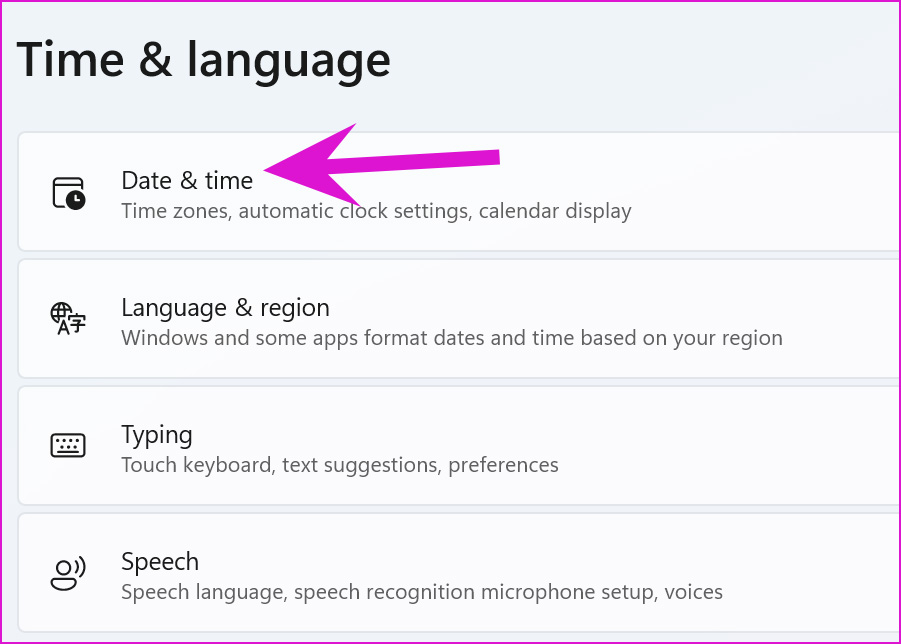Open the Date & time settings
The height and width of the screenshot is (644, 901).
[459, 191]
